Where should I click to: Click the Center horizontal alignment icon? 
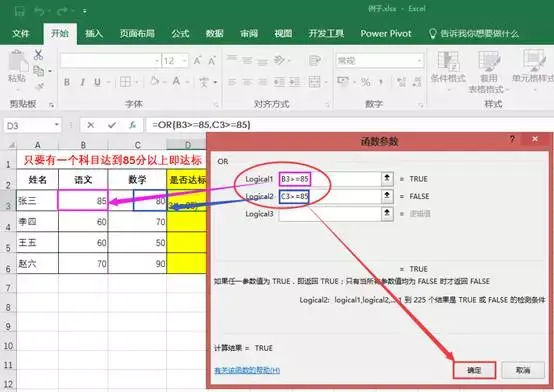(247, 82)
